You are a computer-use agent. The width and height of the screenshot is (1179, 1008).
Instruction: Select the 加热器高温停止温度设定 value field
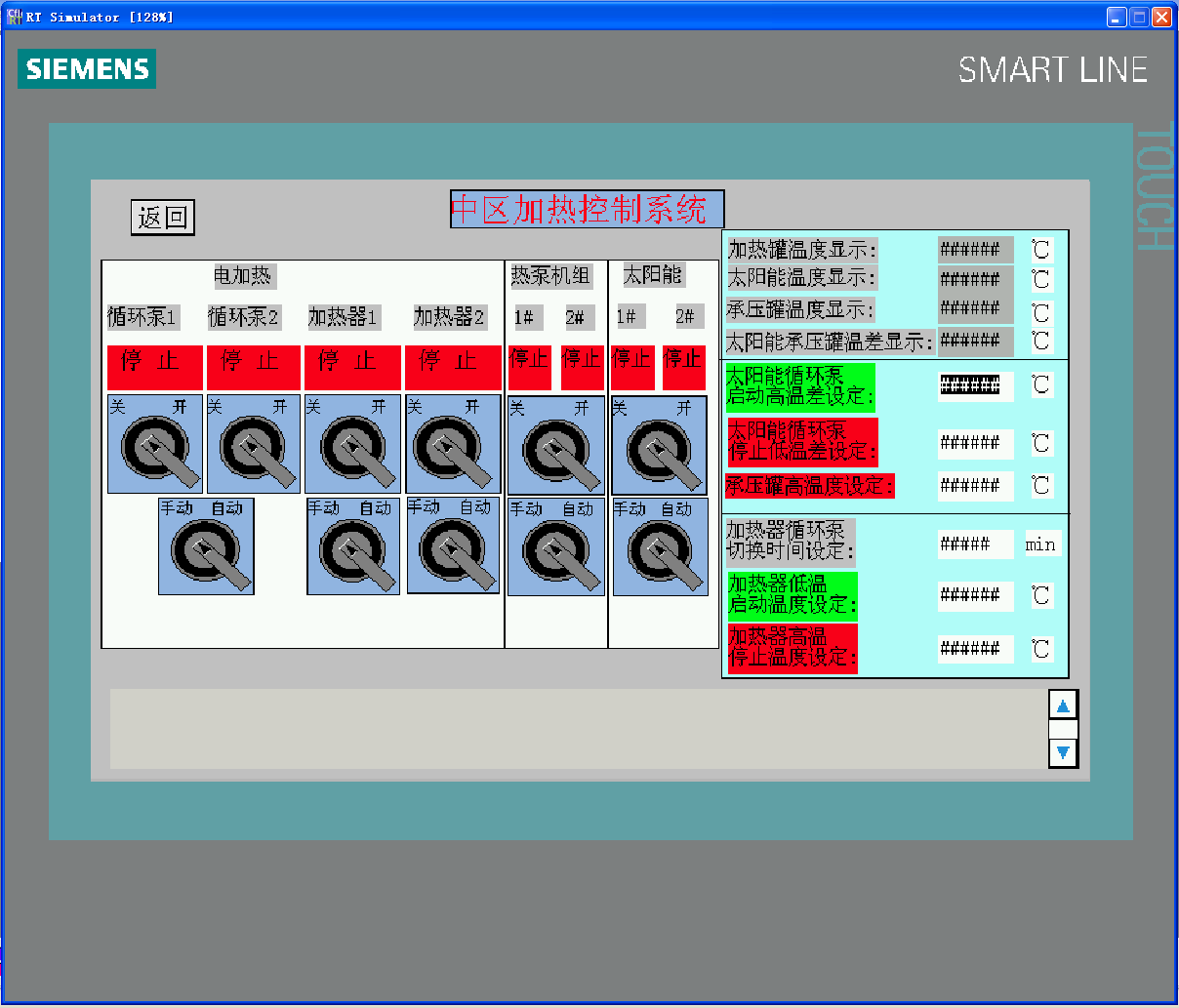click(974, 649)
